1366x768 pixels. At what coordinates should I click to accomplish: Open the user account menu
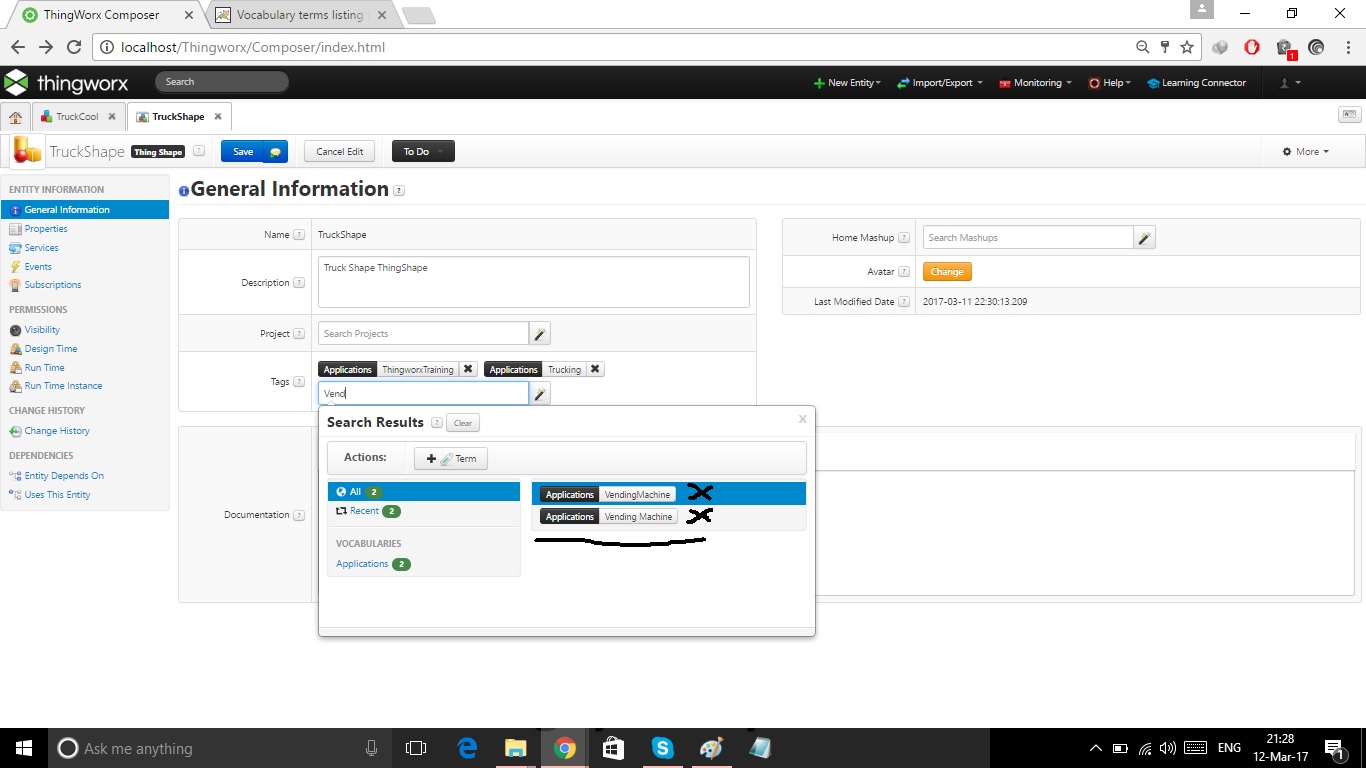(1290, 83)
